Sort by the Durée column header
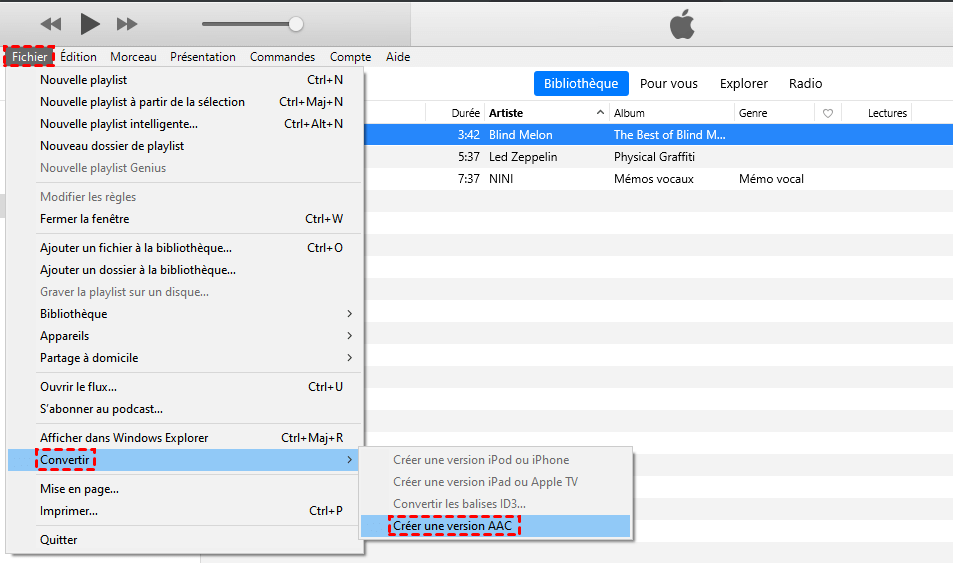The image size is (953, 563). pyautogui.click(x=466, y=113)
